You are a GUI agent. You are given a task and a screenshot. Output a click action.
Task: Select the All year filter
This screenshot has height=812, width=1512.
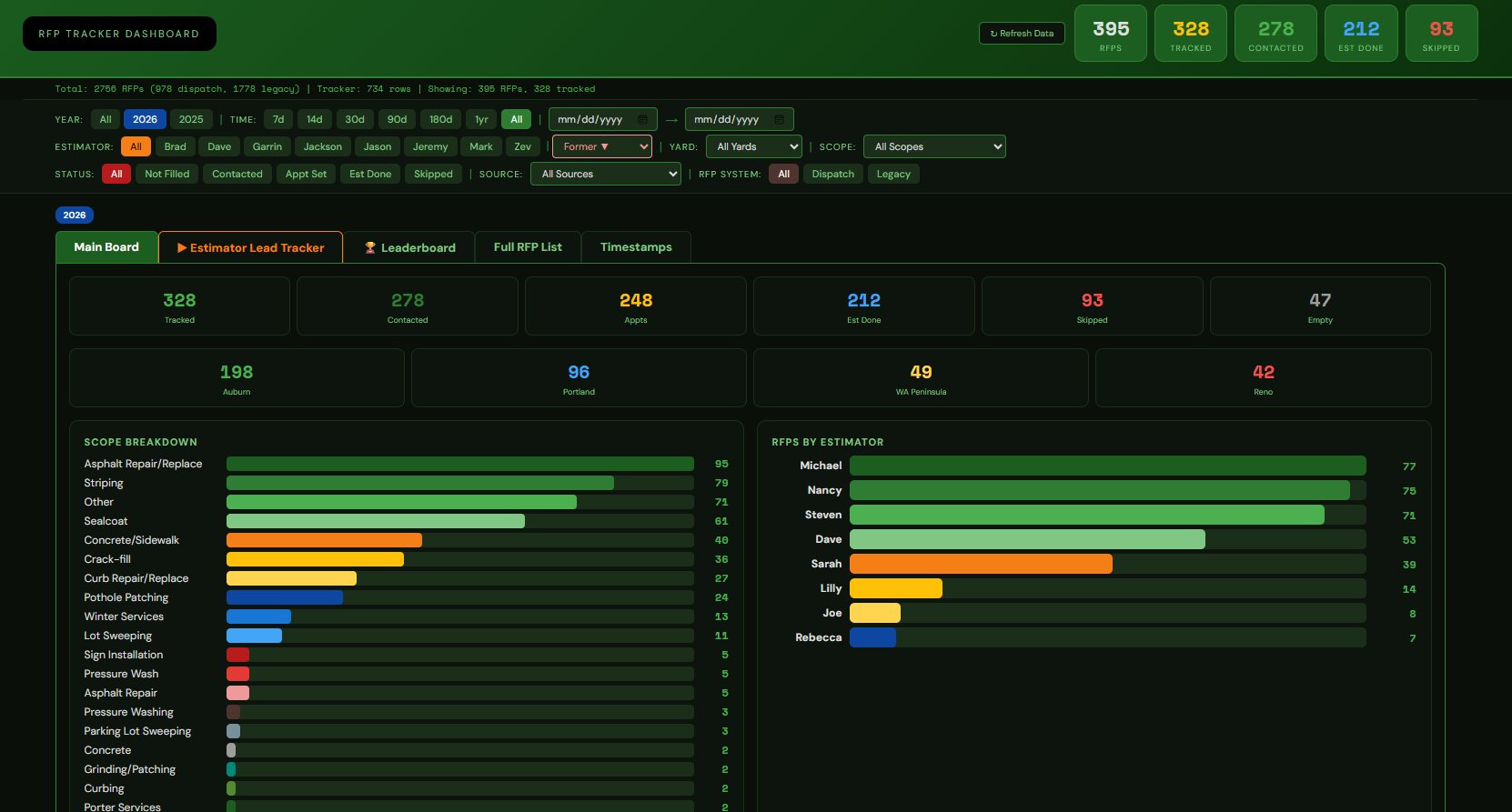click(x=106, y=119)
